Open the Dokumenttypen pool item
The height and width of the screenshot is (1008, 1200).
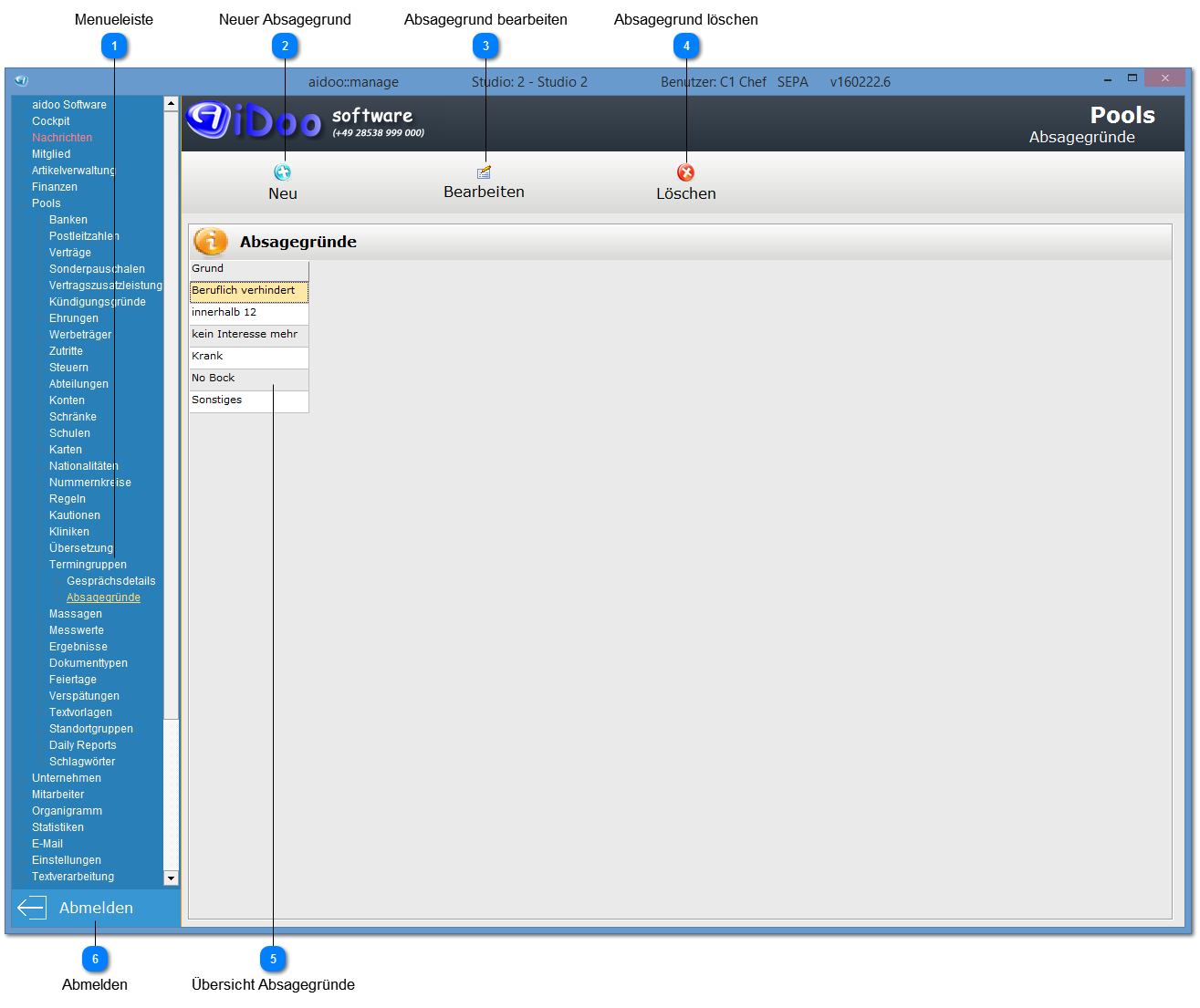pyautogui.click(x=89, y=663)
